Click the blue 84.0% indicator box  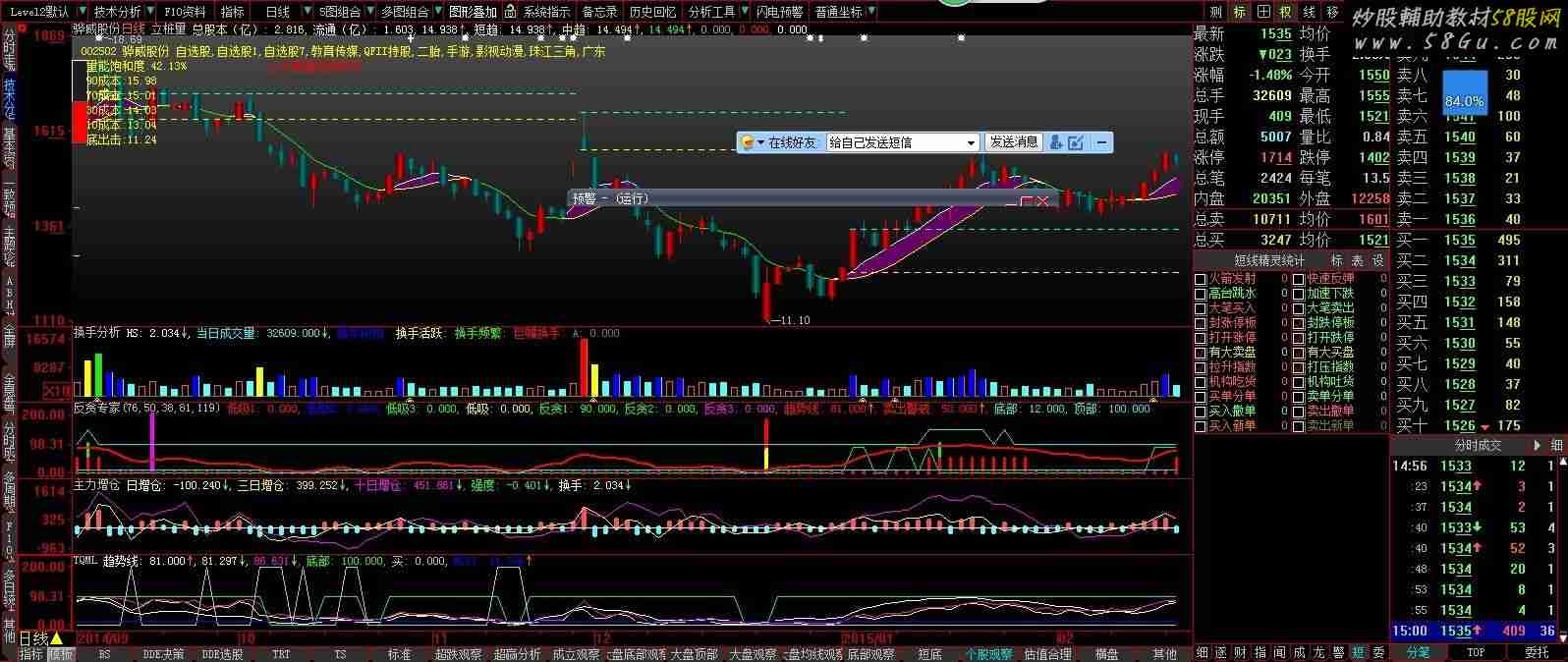click(1464, 91)
